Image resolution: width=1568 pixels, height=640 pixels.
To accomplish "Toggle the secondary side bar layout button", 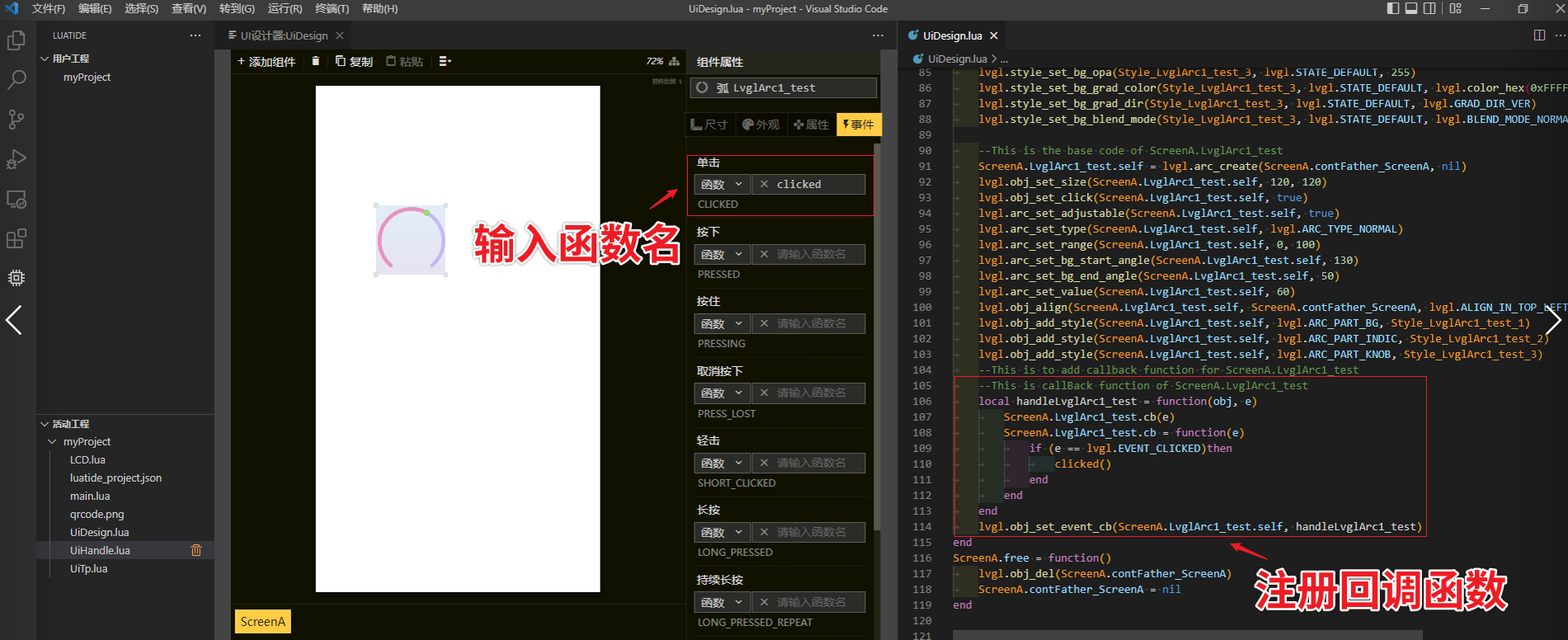I will tap(1429, 8).
